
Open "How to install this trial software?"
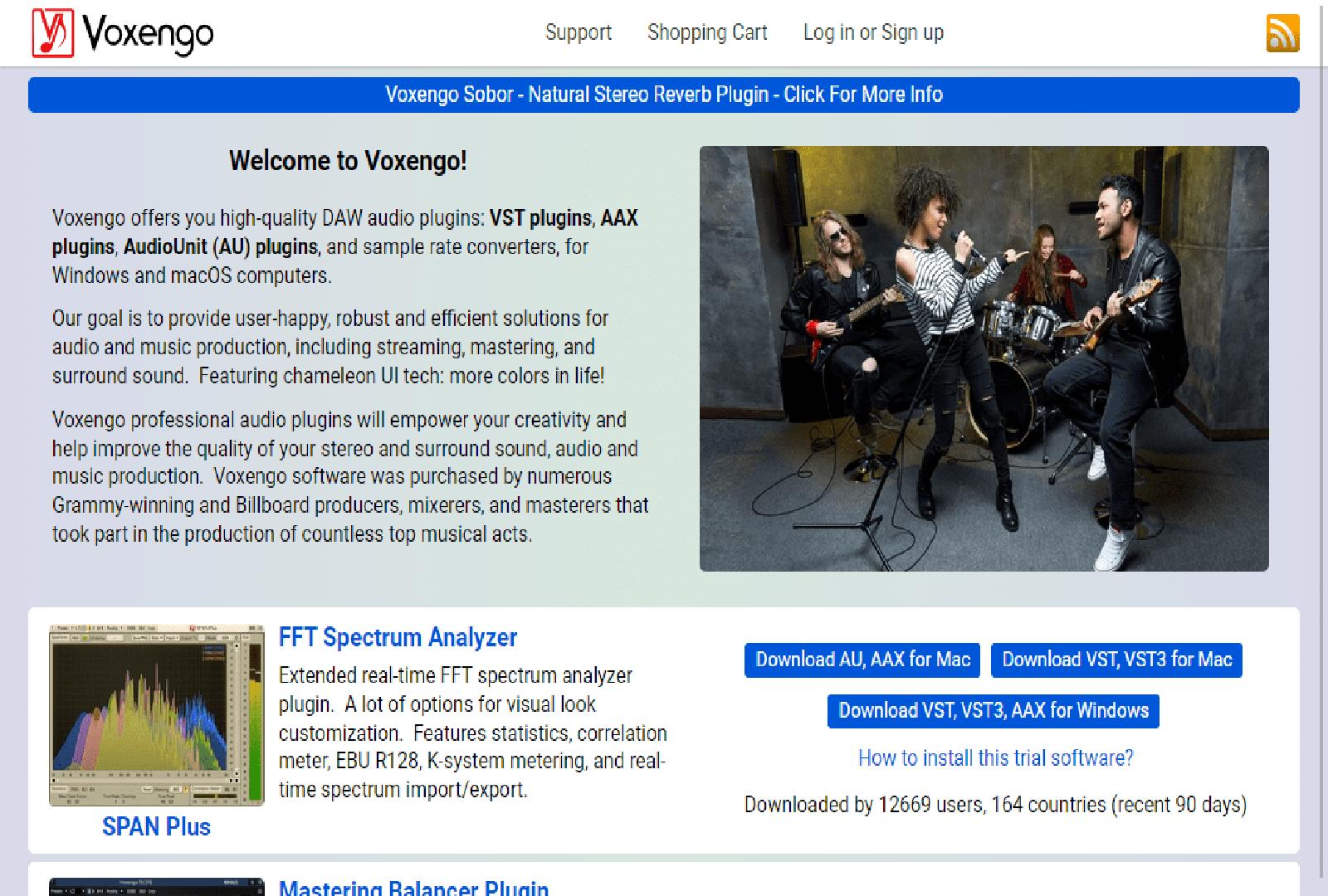(995, 757)
